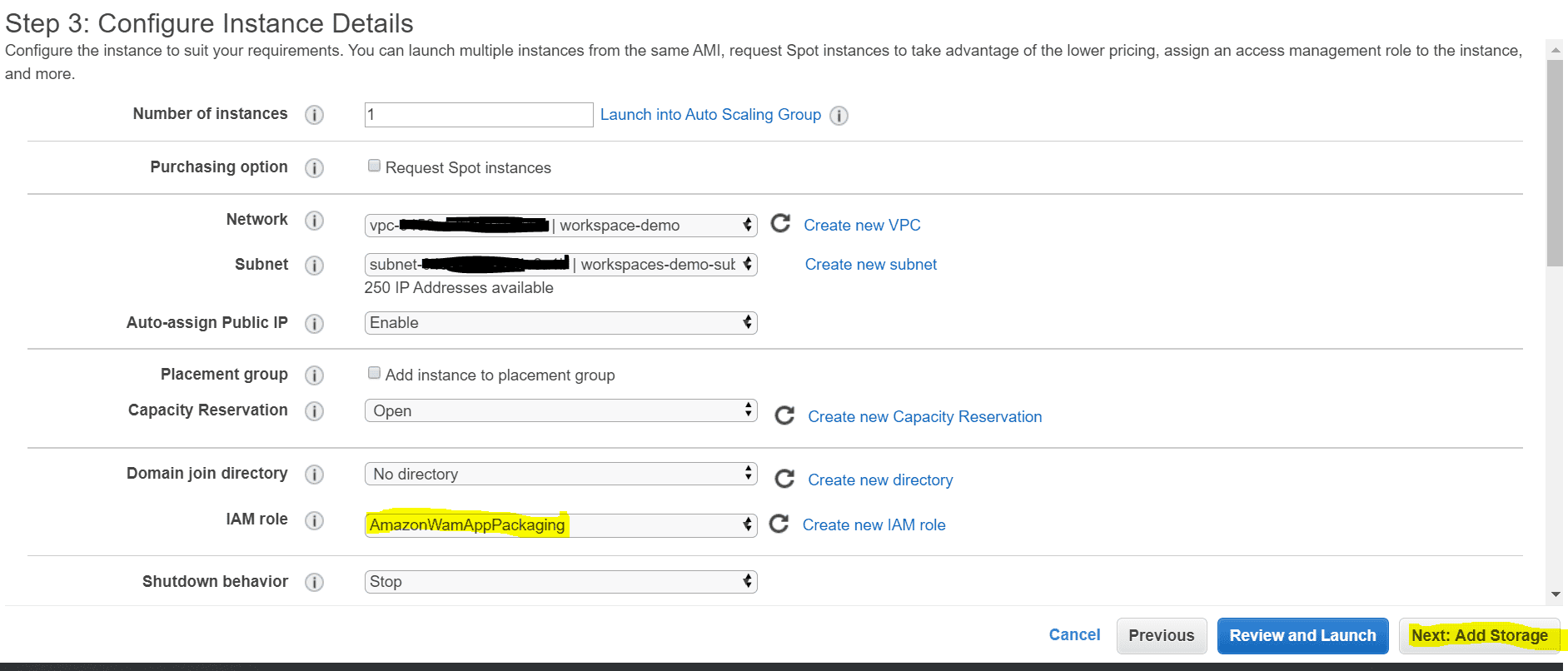Check Add instance to placement group

click(x=375, y=374)
